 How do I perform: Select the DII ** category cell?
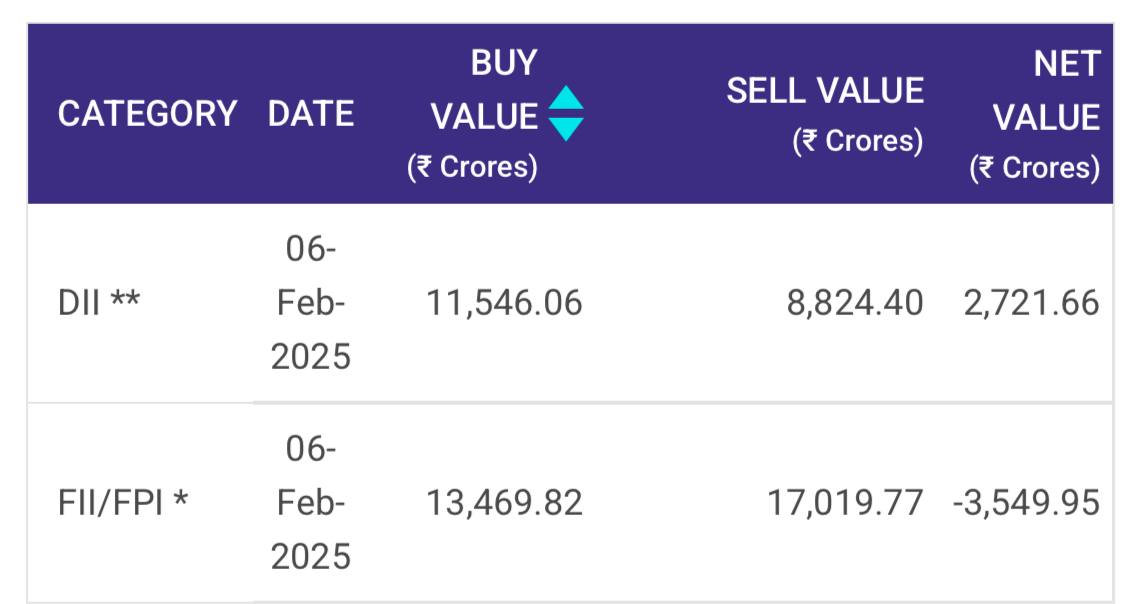pyautogui.click(x=100, y=303)
